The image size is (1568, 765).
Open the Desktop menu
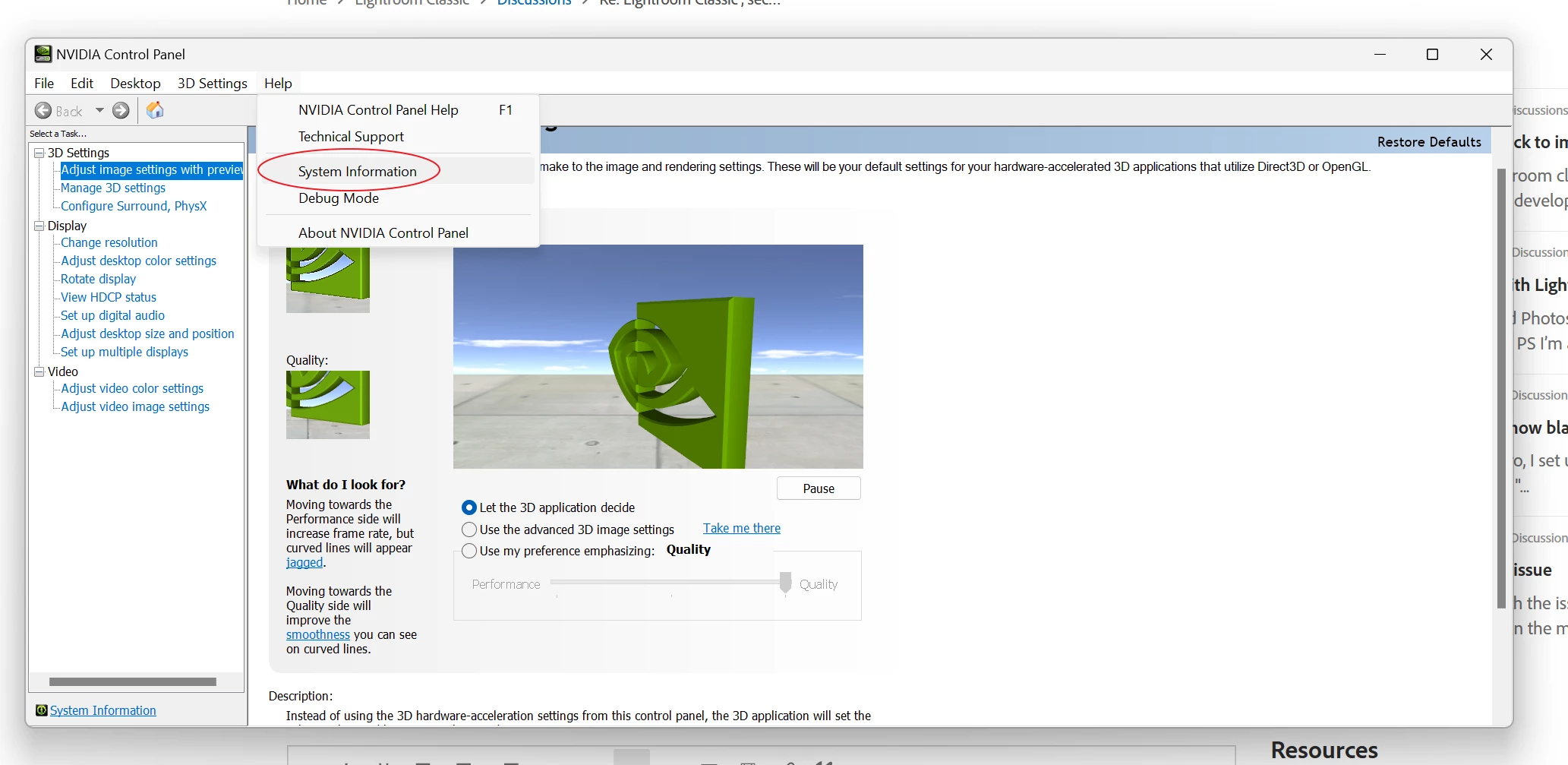click(135, 84)
